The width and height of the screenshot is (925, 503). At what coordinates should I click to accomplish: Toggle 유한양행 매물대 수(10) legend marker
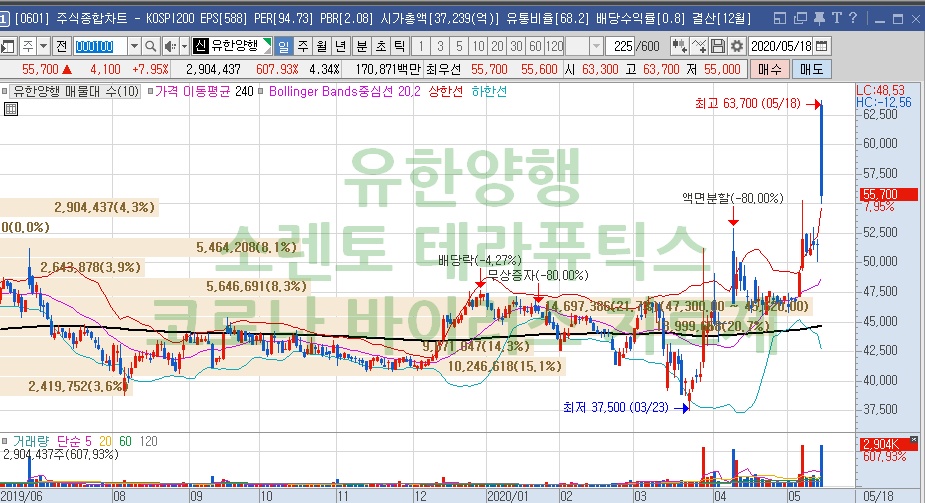coord(5,91)
